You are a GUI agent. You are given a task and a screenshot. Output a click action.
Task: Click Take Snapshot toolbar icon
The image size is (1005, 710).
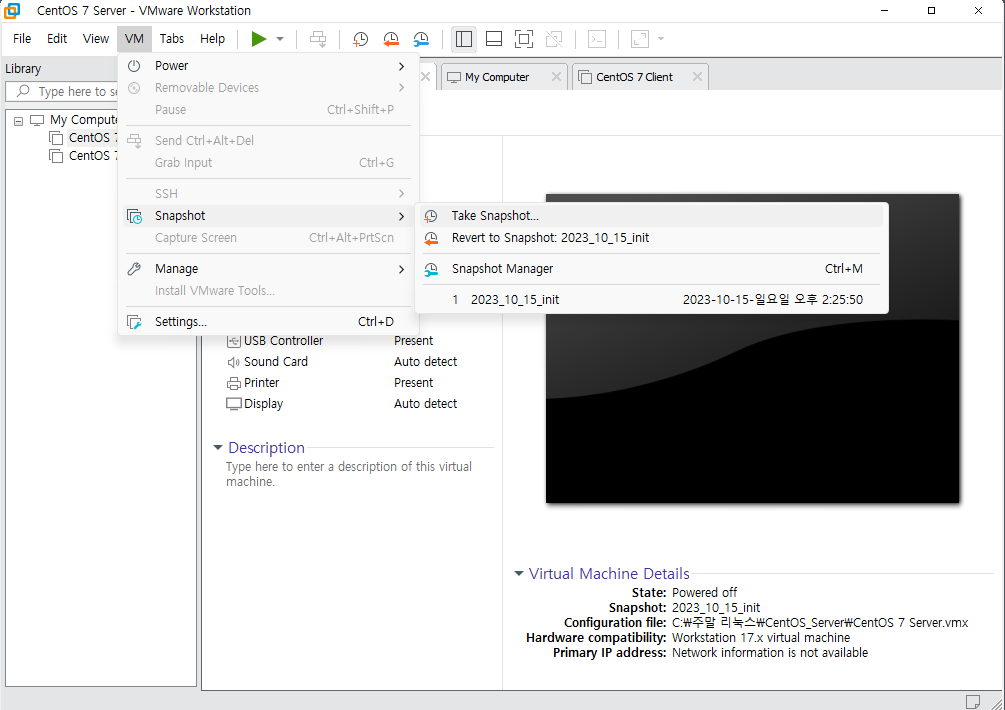361,39
